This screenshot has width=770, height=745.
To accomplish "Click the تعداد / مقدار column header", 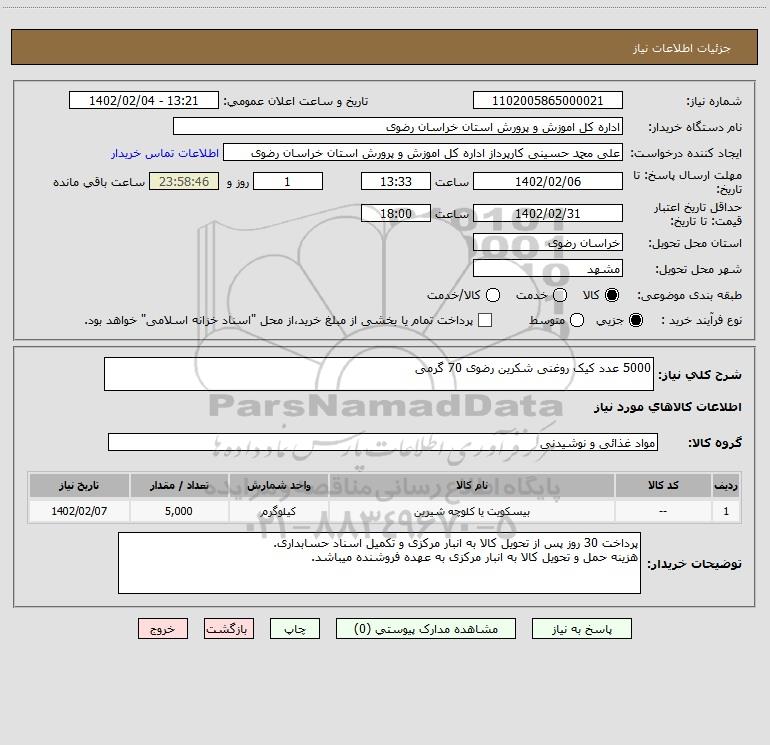I will (x=179, y=485).
